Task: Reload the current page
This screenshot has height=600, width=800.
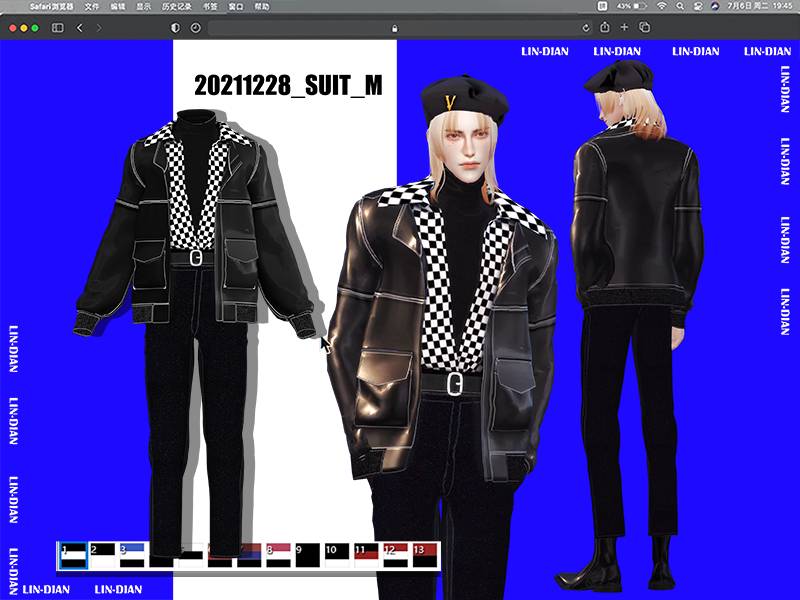Action: tap(583, 28)
